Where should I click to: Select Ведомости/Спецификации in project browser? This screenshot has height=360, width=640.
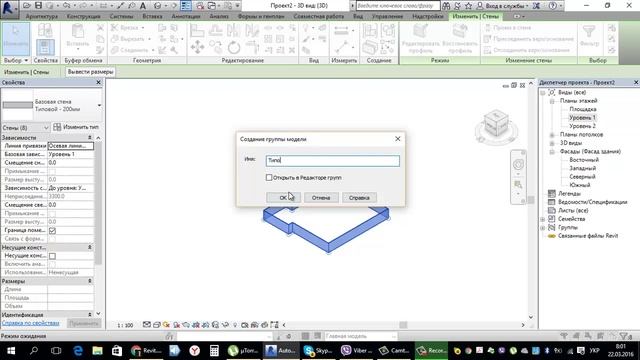pos(592,202)
